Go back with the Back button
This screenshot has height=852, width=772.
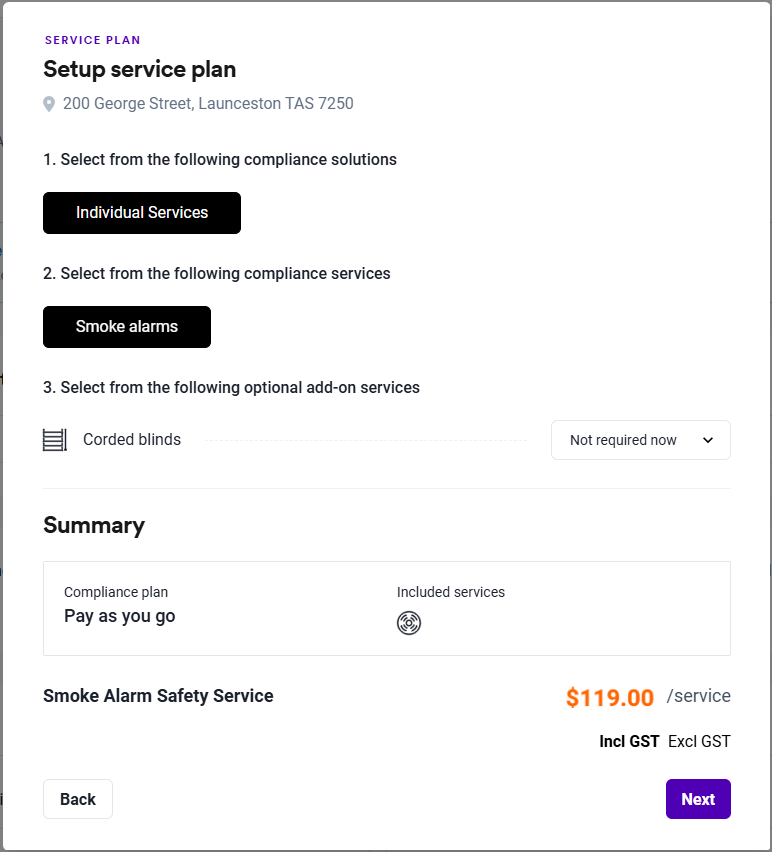click(78, 799)
